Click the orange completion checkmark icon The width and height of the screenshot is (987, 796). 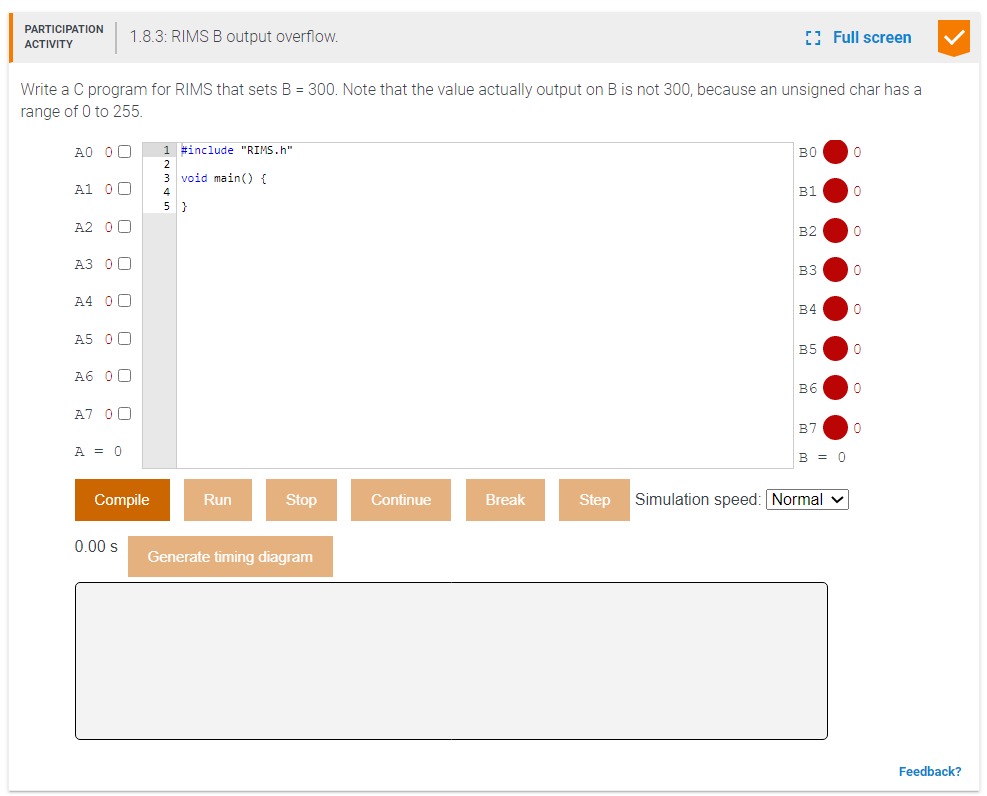(953, 37)
